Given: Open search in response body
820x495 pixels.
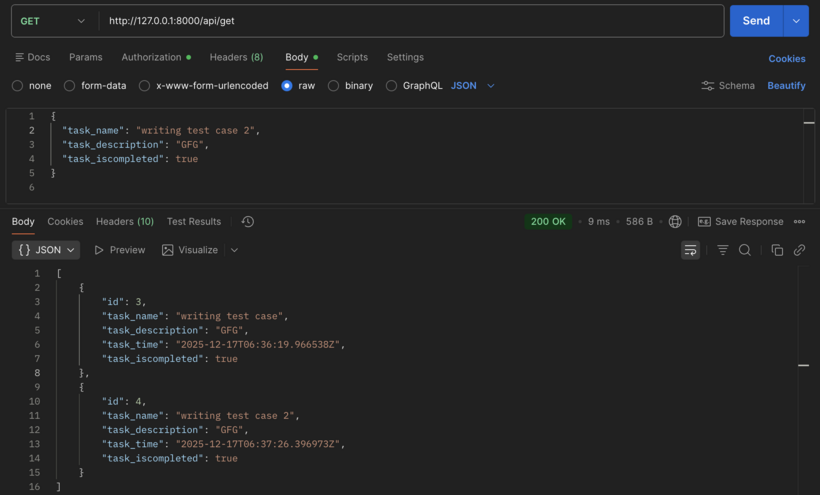Looking at the screenshot, I should 745,250.
